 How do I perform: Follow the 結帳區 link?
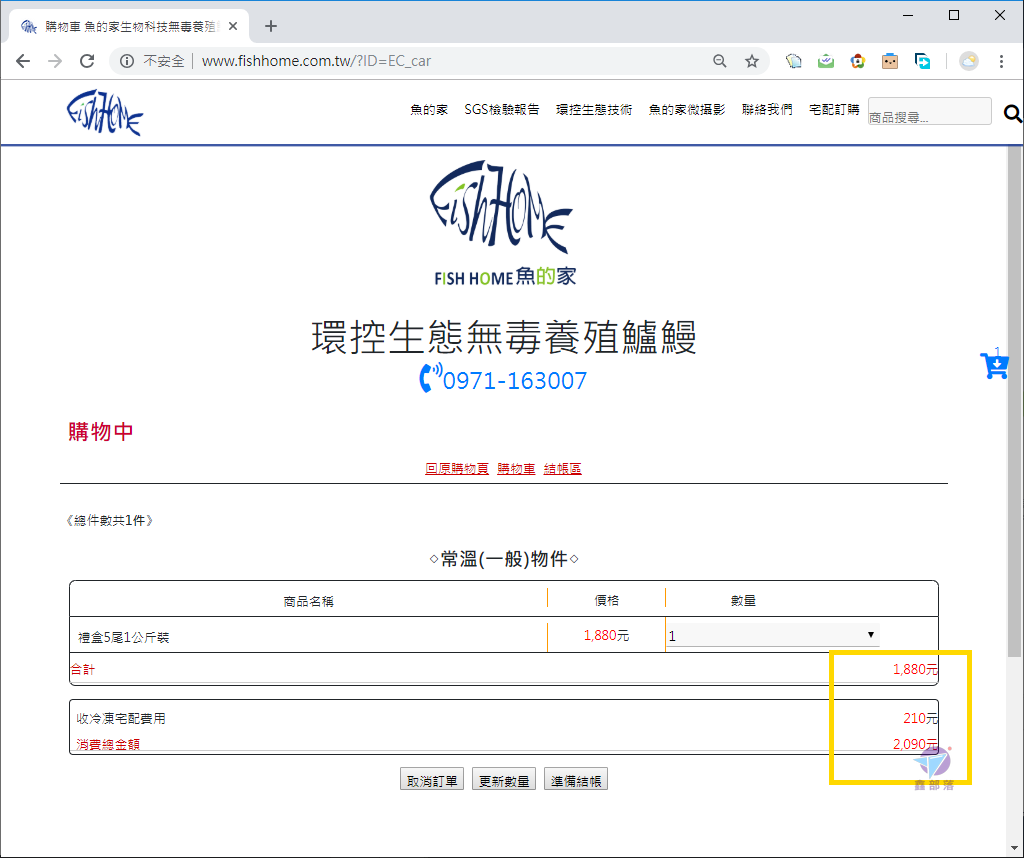click(x=562, y=469)
